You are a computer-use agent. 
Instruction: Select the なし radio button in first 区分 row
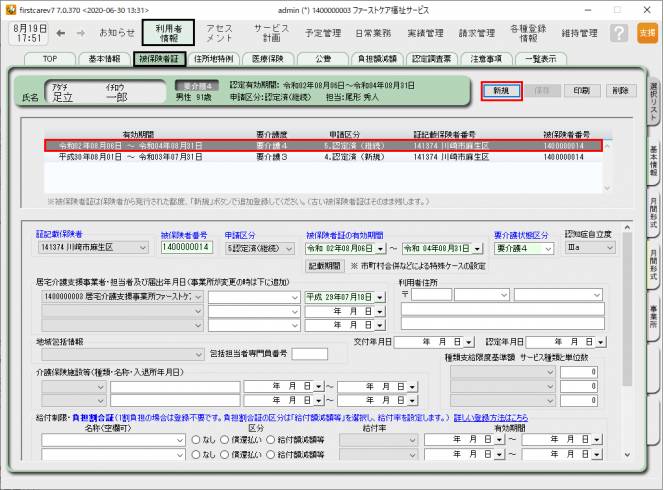196,439
